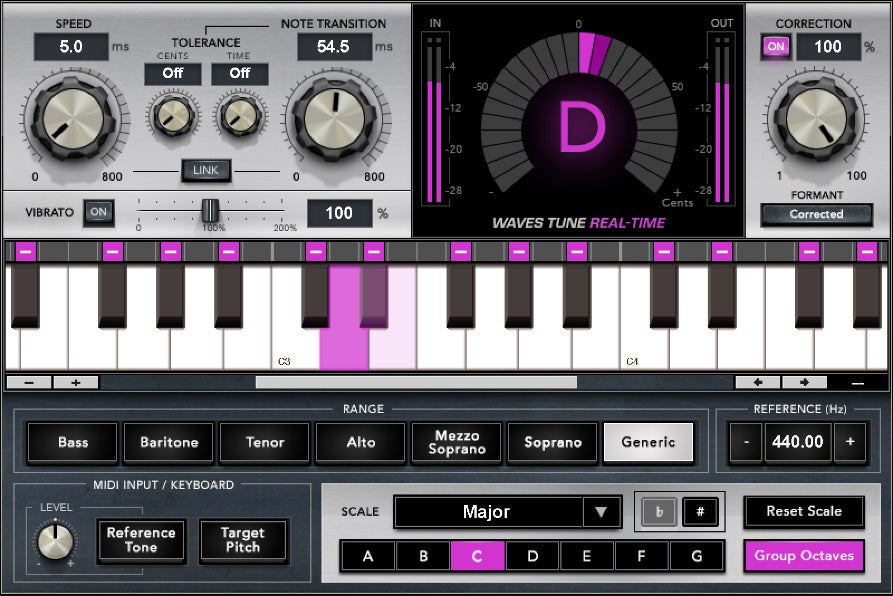The image size is (893, 596).
Task: Click Vibrato percent value 100
Action: [x=339, y=213]
